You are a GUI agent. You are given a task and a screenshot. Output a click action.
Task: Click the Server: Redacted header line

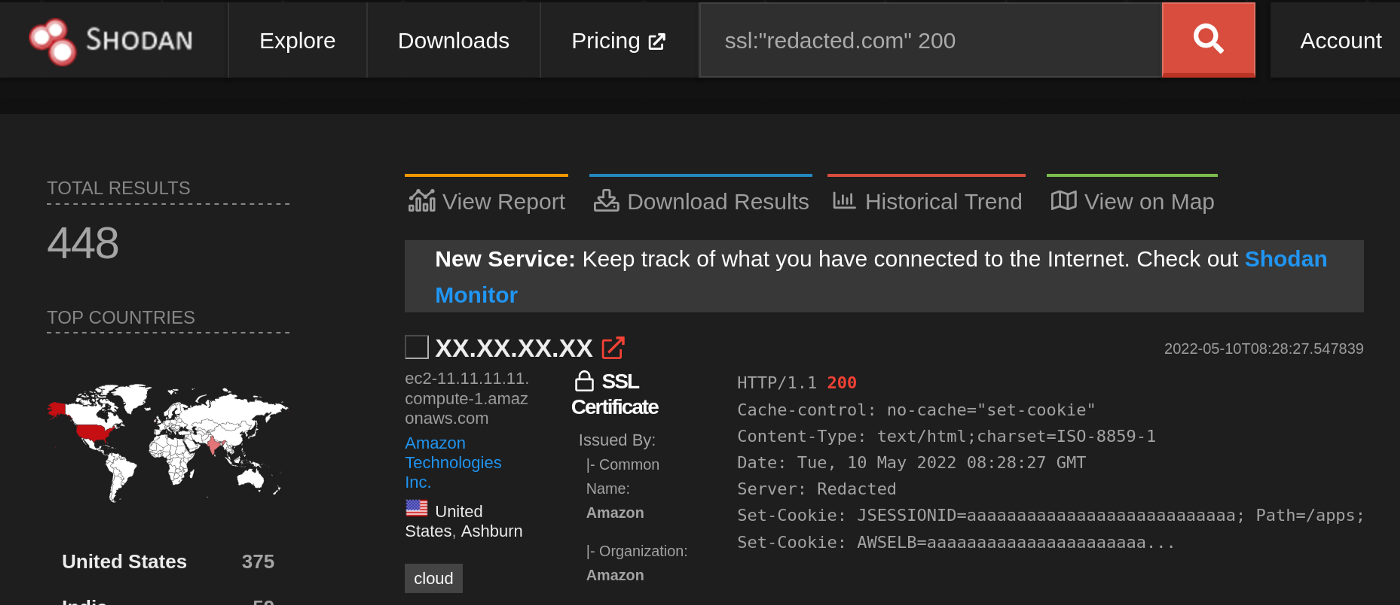pos(816,489)
